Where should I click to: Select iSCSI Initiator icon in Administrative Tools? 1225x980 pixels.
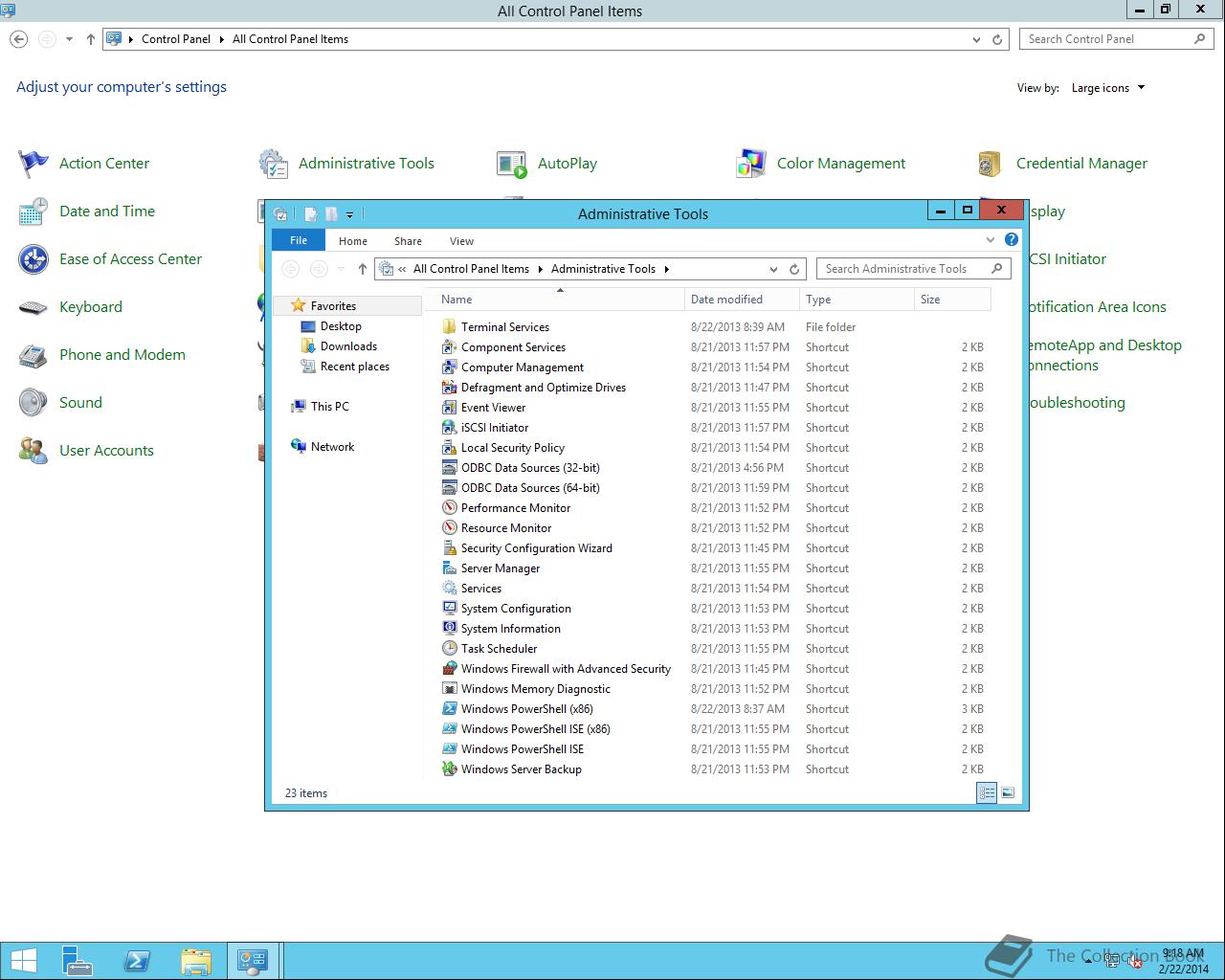[x=450, y=428]
